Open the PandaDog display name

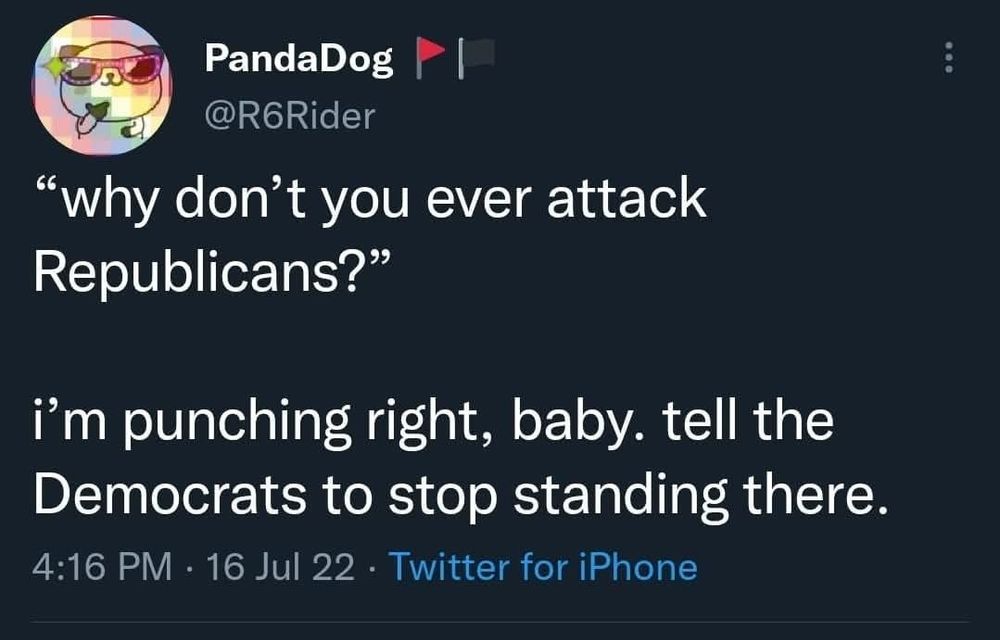pos(299,59)
